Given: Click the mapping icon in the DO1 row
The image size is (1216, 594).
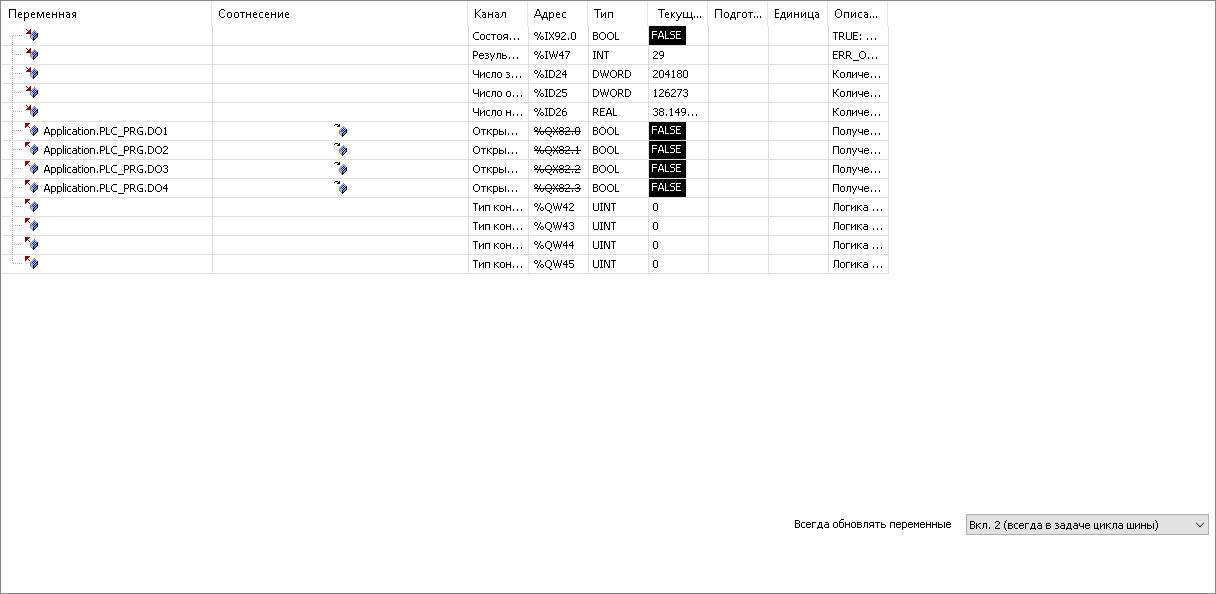Looking at the screenshot, I should [341, 131].
